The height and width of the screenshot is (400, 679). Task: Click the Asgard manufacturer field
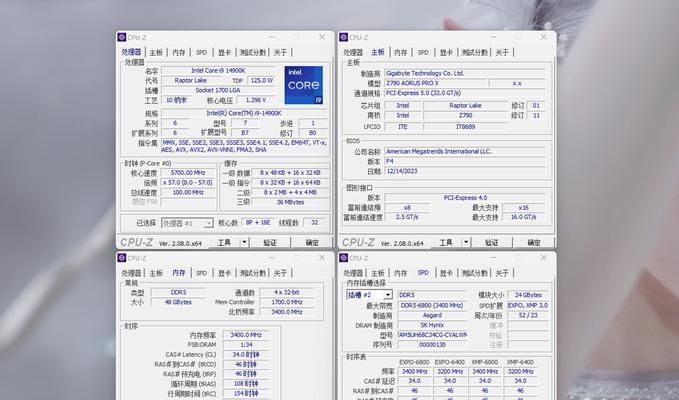click(432, 316)
